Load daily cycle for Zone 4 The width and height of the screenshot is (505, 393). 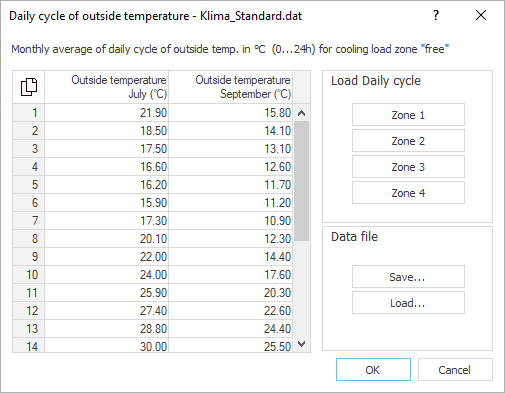click(408, 193)
